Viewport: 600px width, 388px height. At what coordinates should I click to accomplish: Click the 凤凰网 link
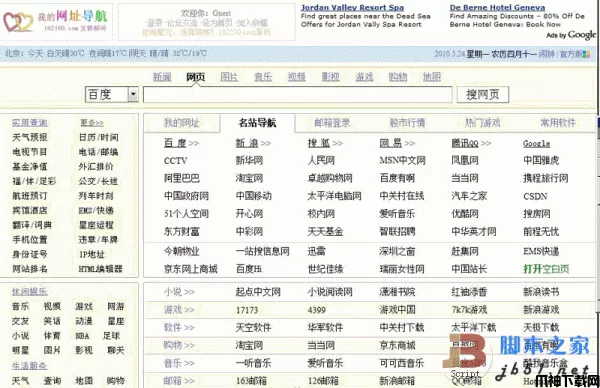click(x=465, y=160)
